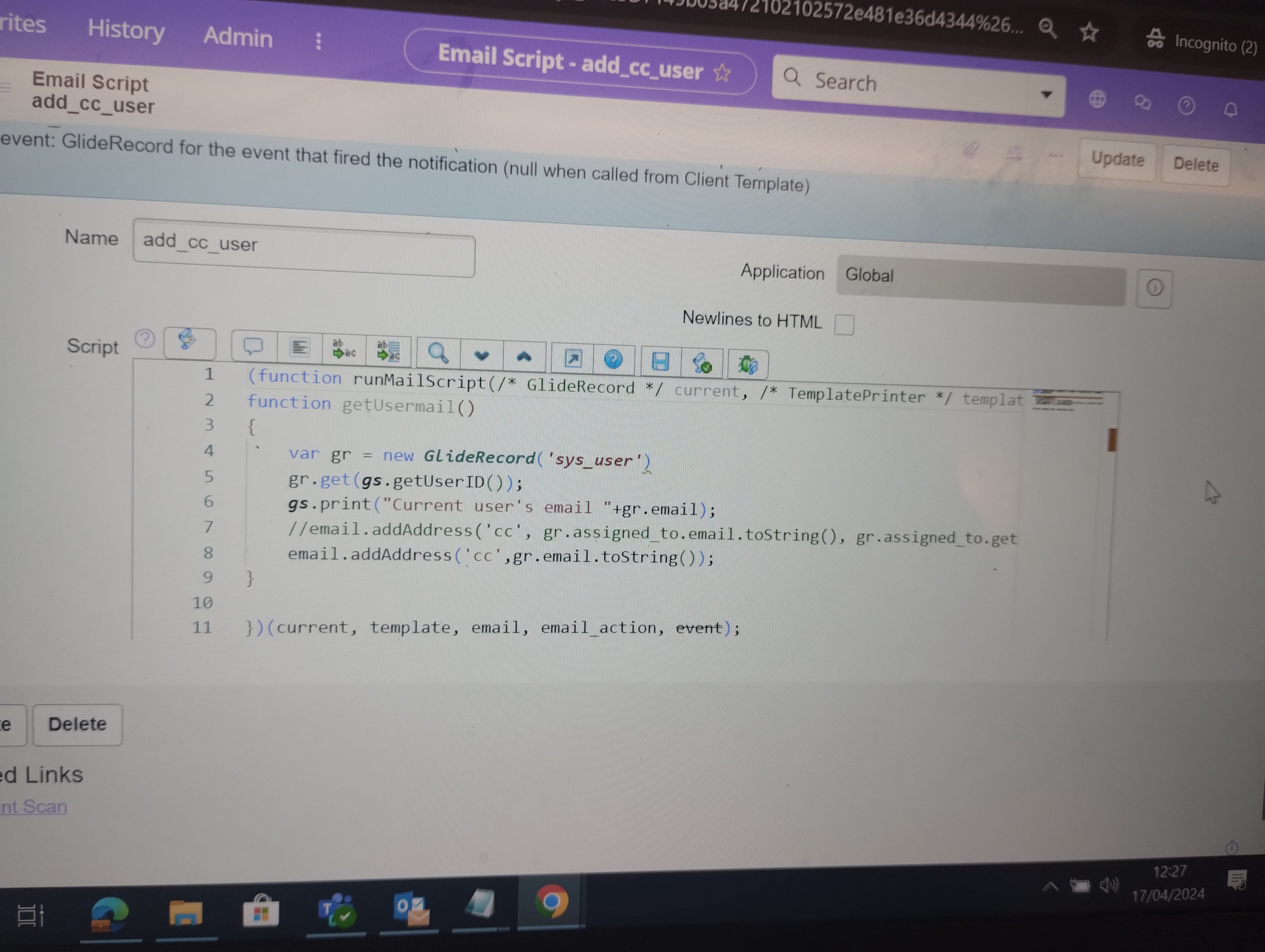This screenshot has width=1265, height=952.
Task: Jump to next search match
Action: click(482, 355)
